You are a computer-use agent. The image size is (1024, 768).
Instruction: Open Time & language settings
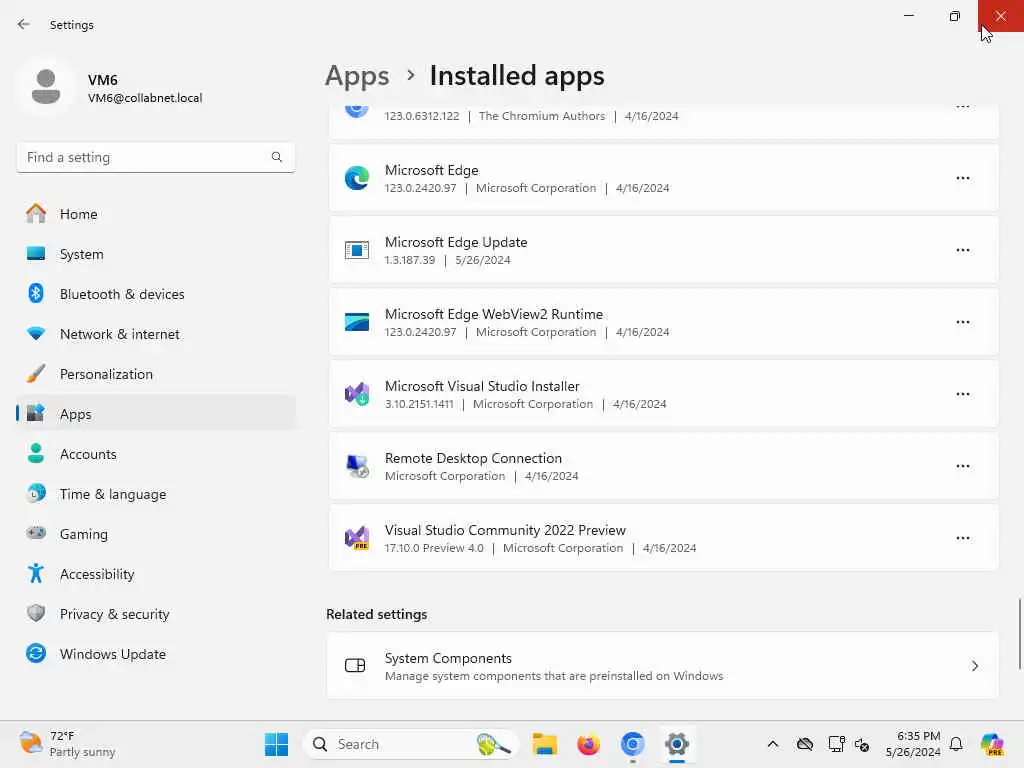click(155, 494)
